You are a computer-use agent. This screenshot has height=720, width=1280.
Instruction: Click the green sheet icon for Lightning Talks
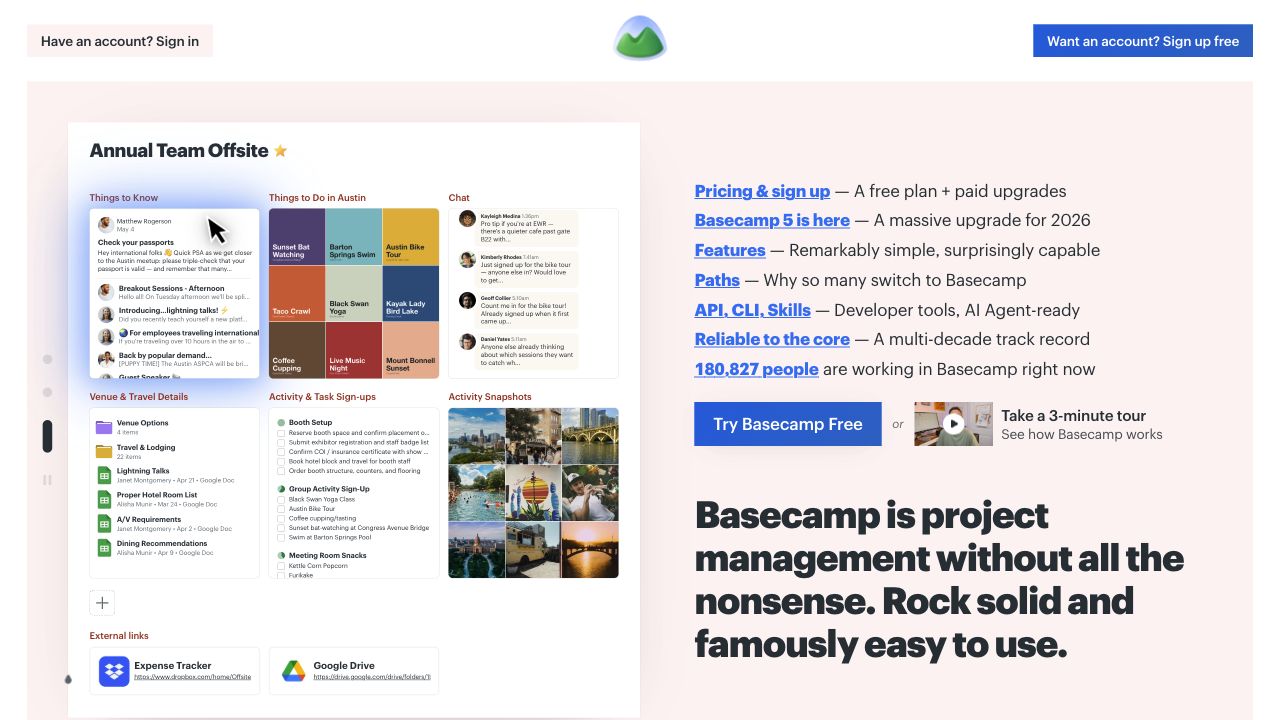(x=104, y=475)
